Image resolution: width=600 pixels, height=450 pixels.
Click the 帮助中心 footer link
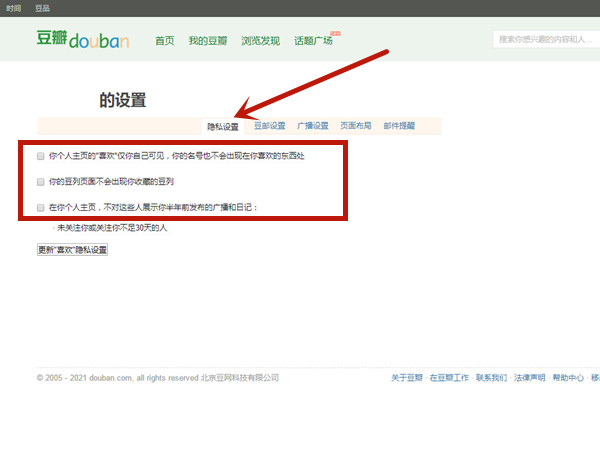click(x=568, y=378)
